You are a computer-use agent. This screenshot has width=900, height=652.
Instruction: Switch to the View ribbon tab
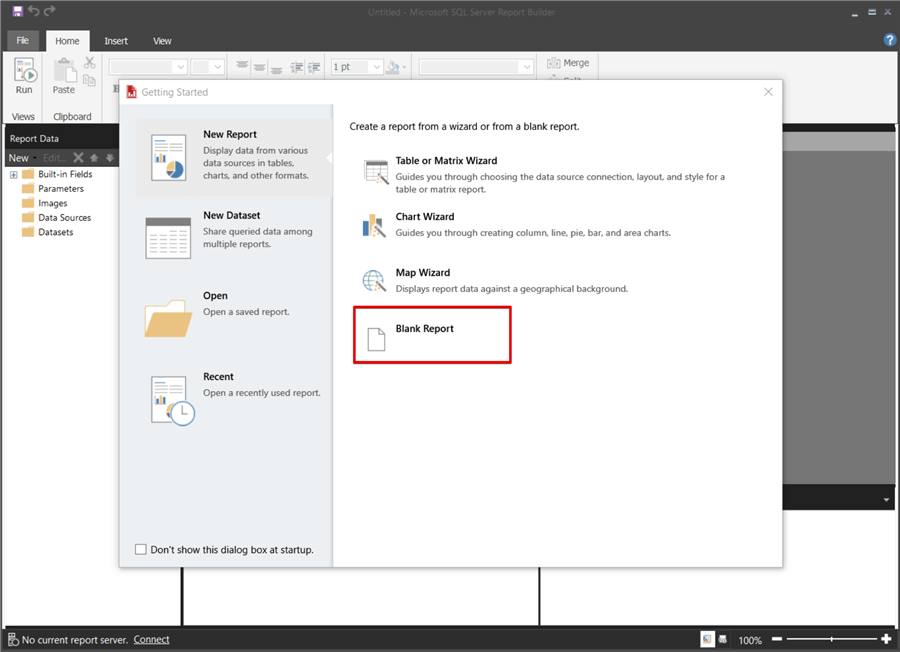click(162, 41)
